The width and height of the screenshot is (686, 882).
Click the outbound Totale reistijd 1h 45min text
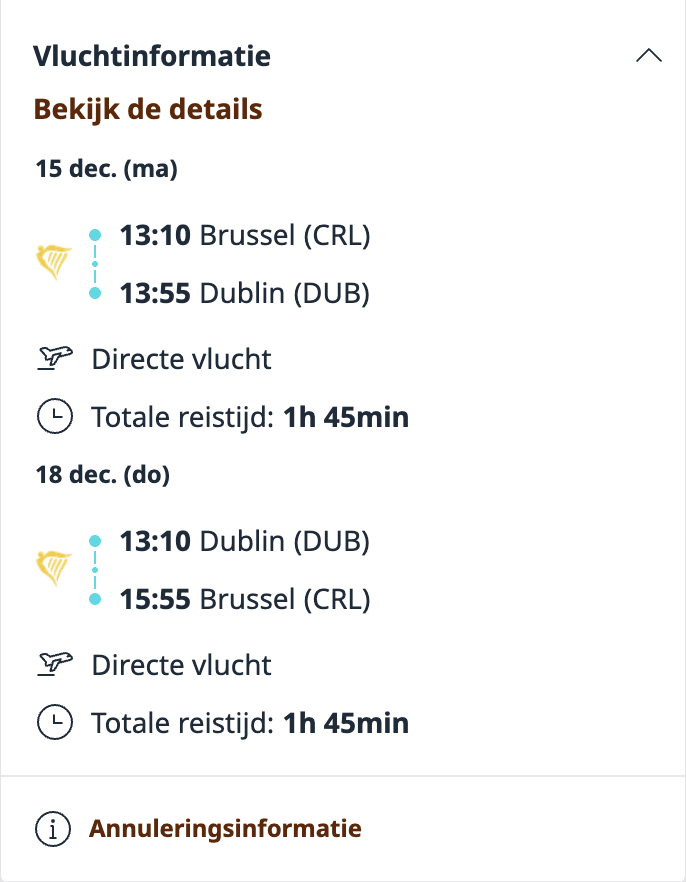click(x=250, y=416)
